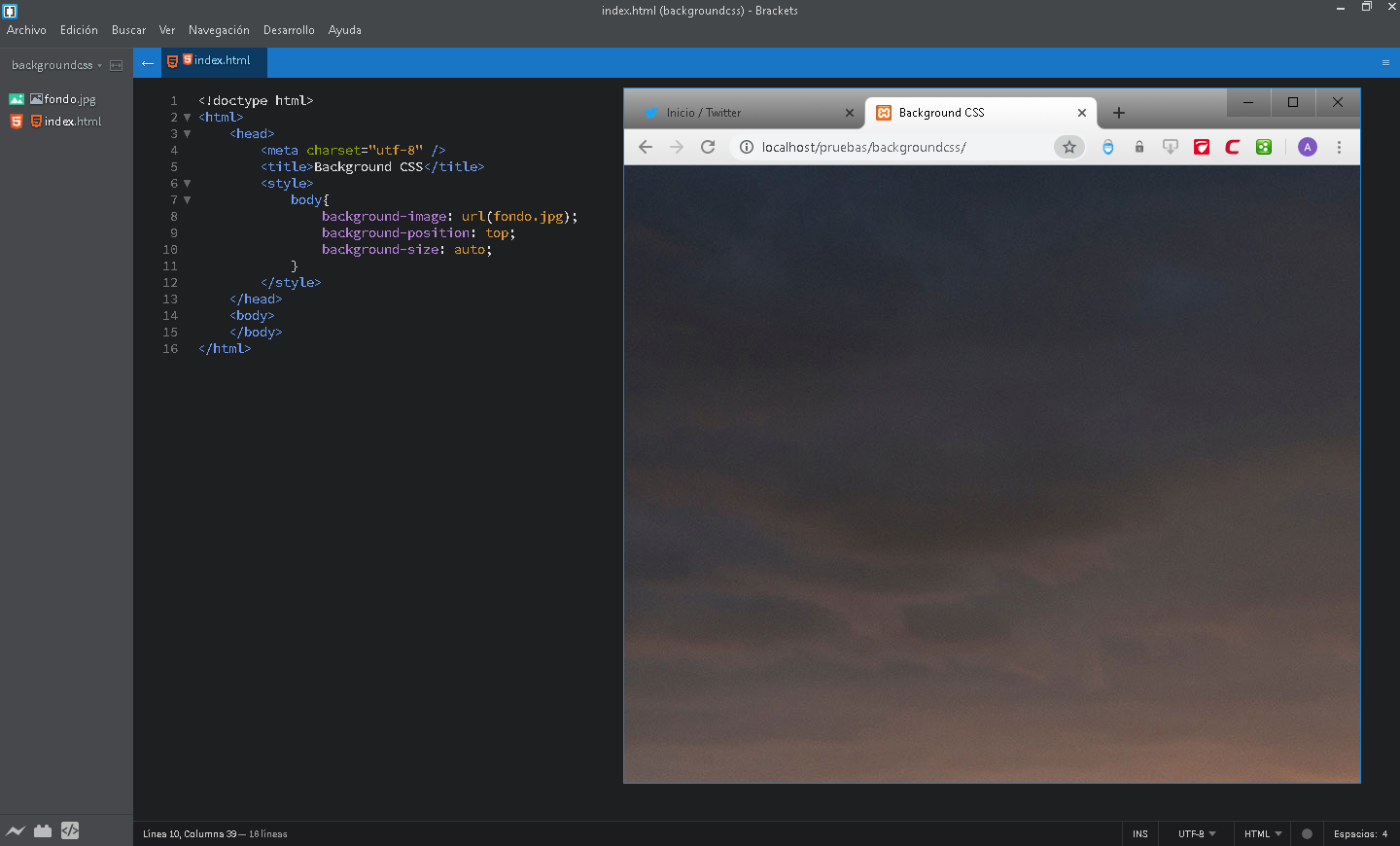Viewport: 1400px width, 846px height.
Task: Open Chrome profile avatar A
Action: click(x=1308, y=147)
